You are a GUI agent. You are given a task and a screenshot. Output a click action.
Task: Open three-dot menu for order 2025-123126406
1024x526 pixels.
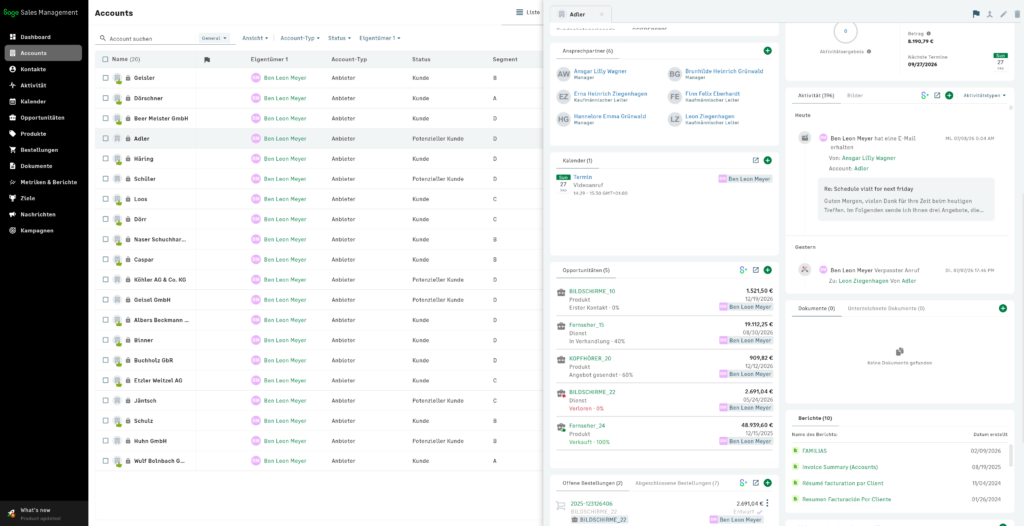click(767, 503)
